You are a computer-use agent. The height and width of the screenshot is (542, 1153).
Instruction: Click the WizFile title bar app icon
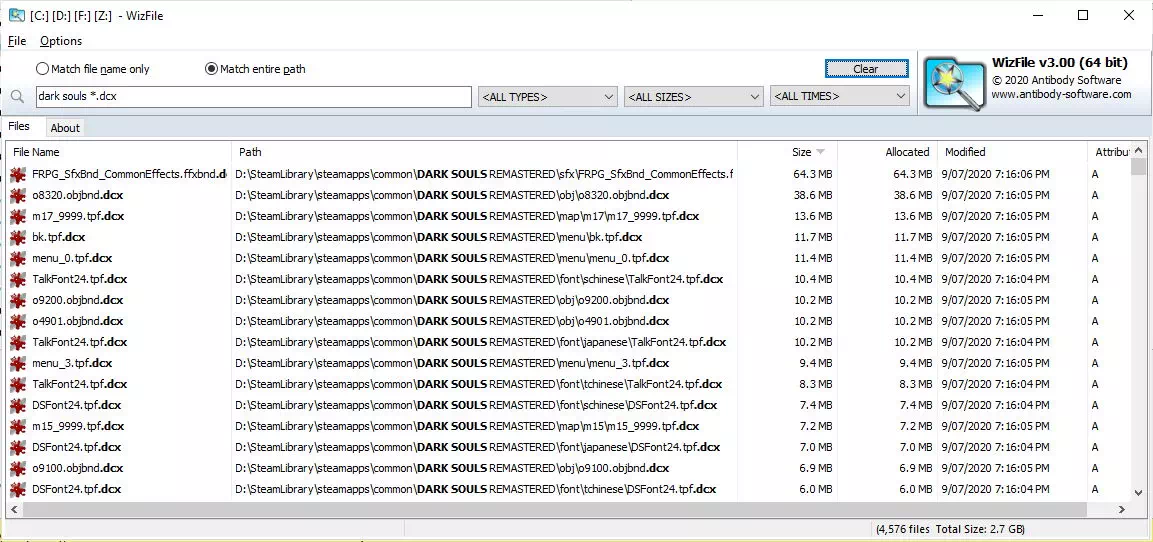[x=16, y=15]
